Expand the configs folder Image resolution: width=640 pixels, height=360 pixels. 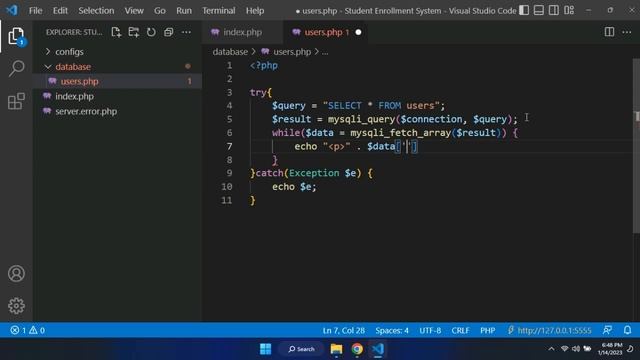[x=69, y=52]
